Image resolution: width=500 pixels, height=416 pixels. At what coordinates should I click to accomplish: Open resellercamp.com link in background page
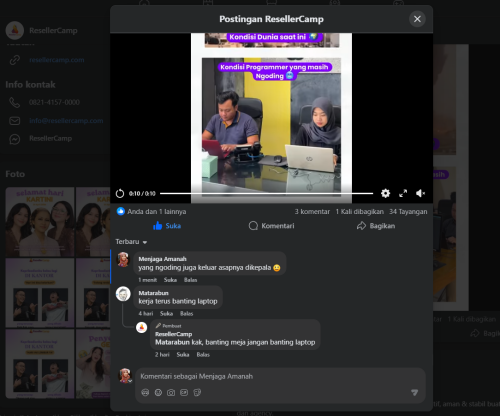click(x=57, y=60)
